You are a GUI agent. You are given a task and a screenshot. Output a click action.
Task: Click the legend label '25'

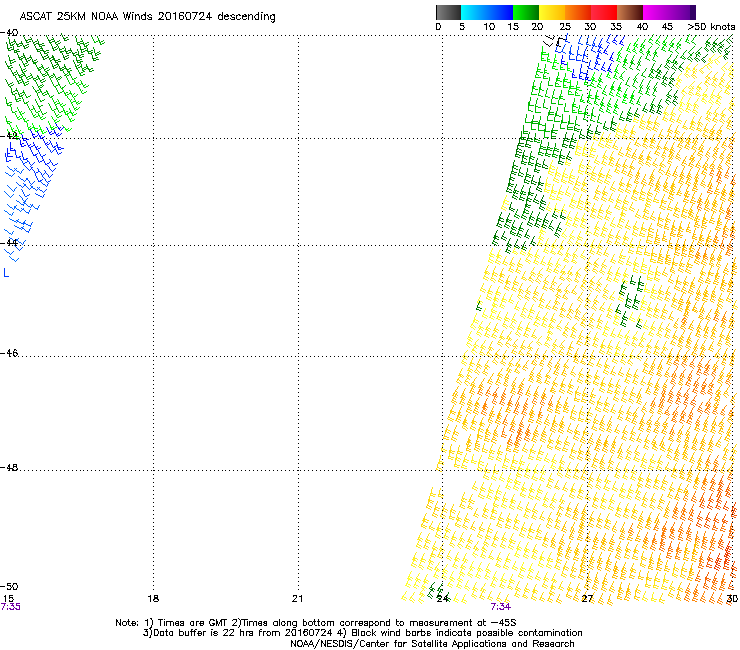pyautogui.click(x=565, y=27)
